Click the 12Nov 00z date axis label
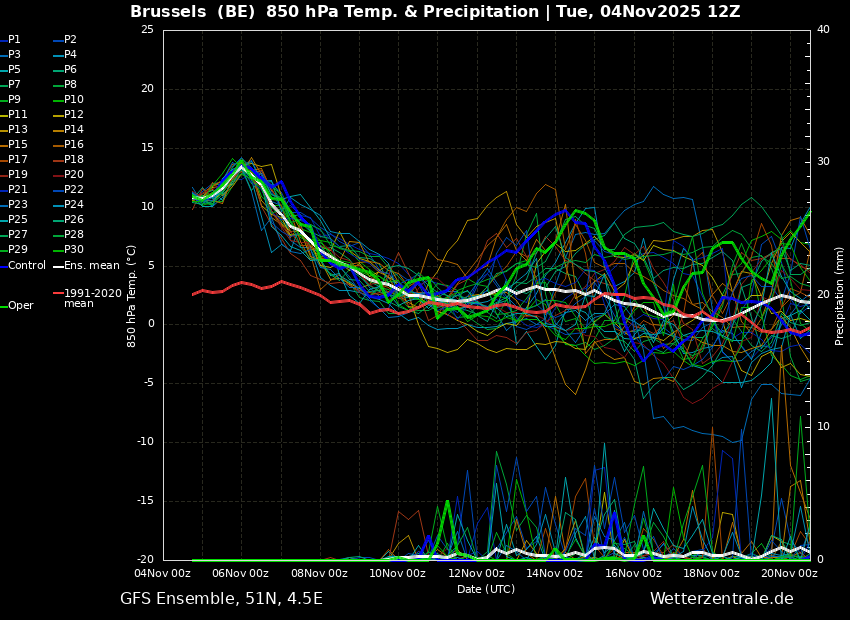This screenshot has width=850, height=620. 476,573
